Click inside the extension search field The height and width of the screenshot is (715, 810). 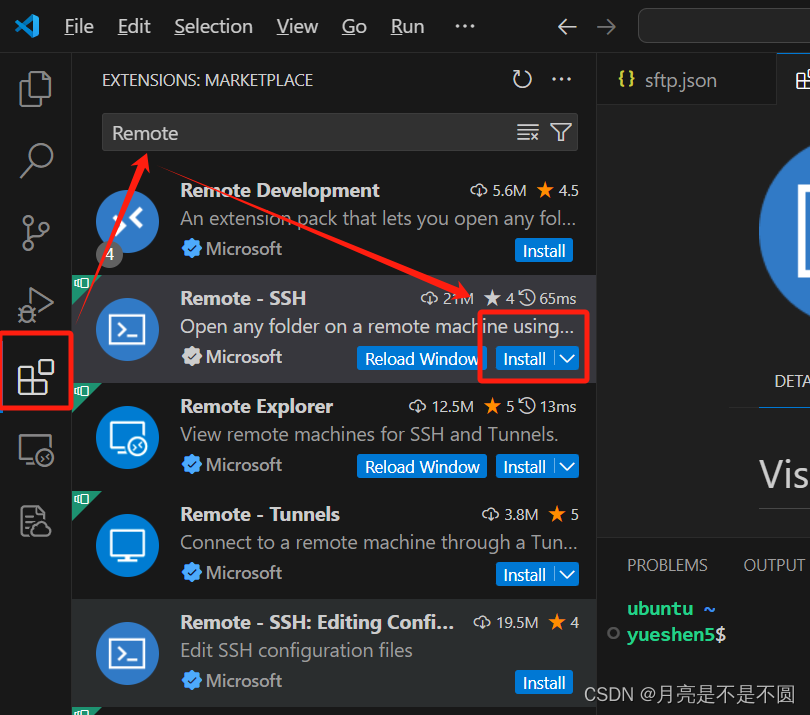(300, 132)
